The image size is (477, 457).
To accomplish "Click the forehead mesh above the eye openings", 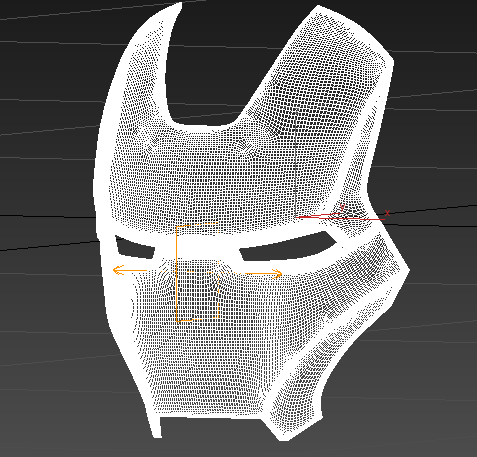I will point(213,180).
